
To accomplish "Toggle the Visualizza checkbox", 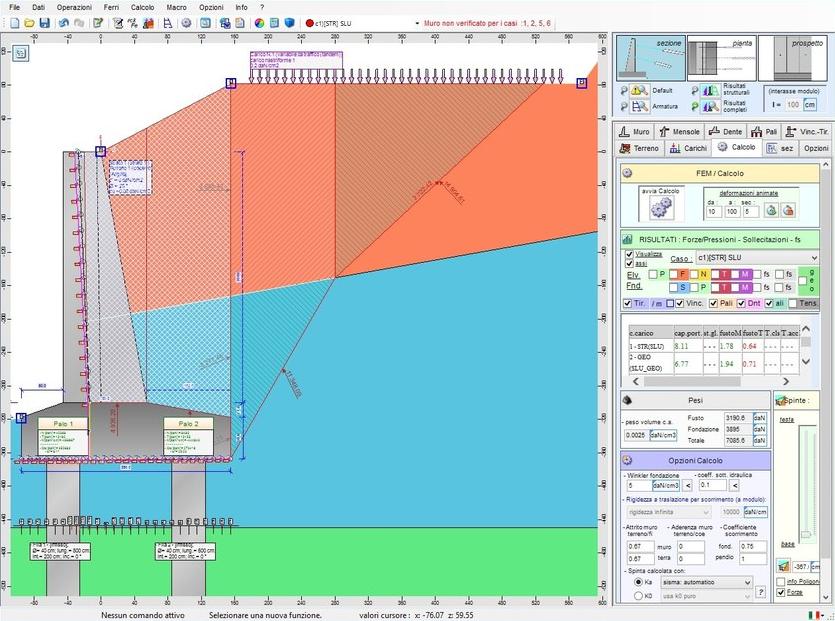I will pyautogui.click(x=630, y=254).
